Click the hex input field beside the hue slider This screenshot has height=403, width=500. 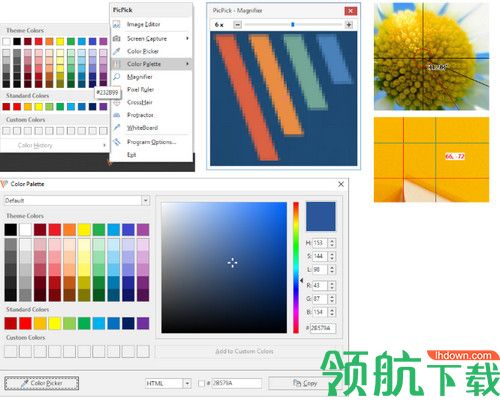(323, 328)
